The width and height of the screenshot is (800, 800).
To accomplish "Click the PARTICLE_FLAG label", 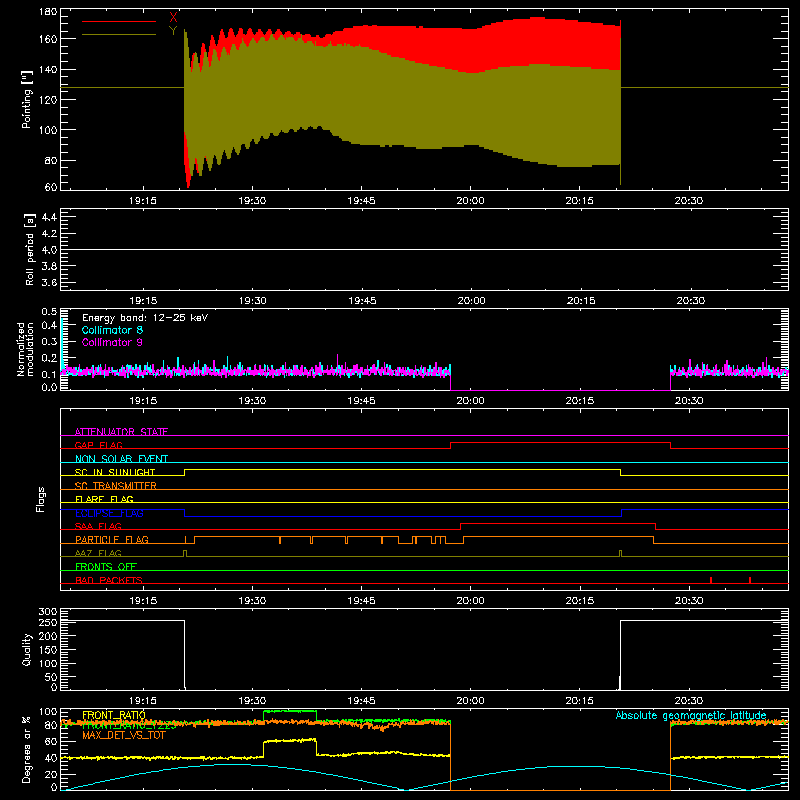I will tap(112, 539).
